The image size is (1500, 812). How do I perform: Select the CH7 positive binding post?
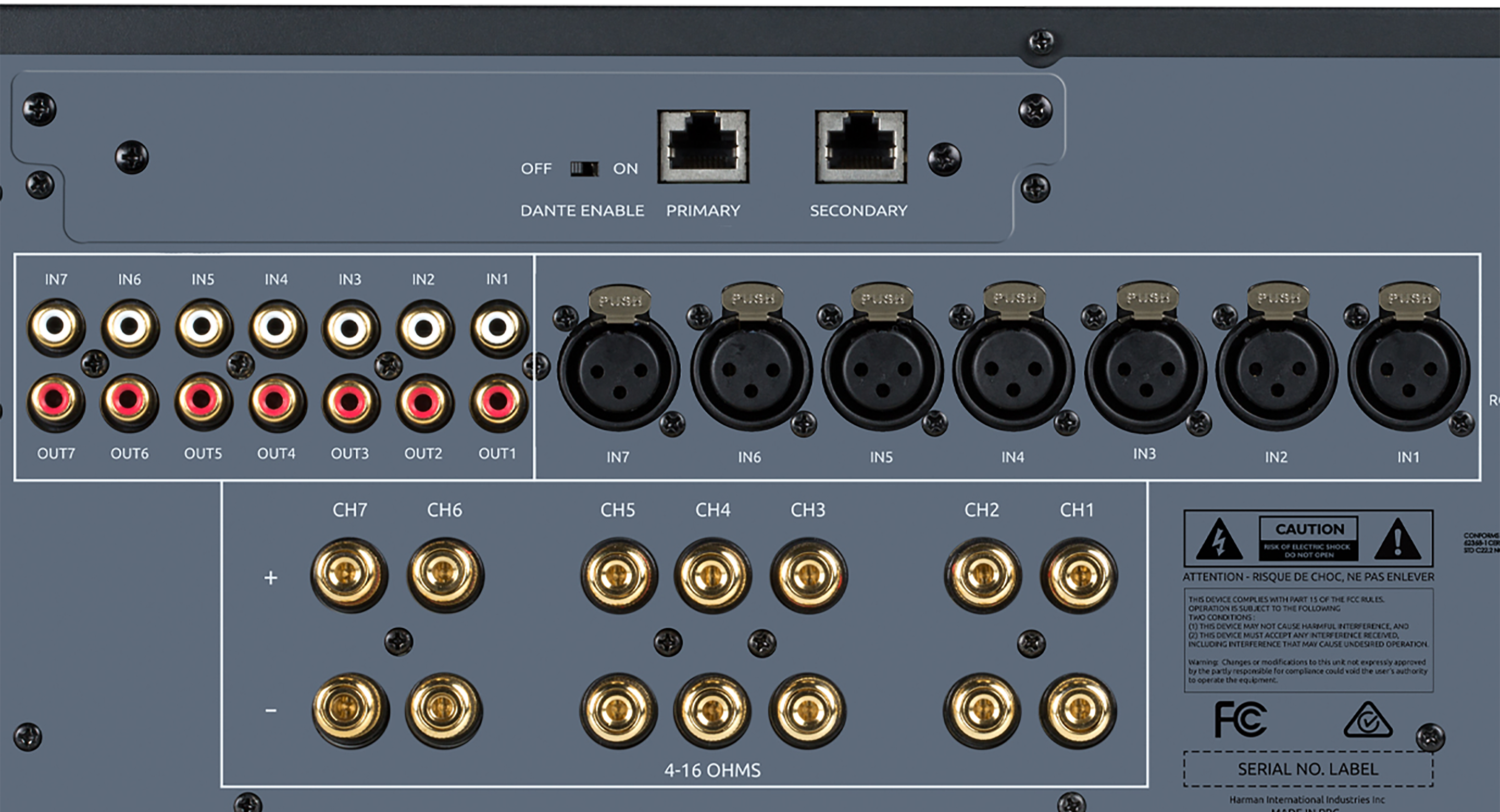349,575
